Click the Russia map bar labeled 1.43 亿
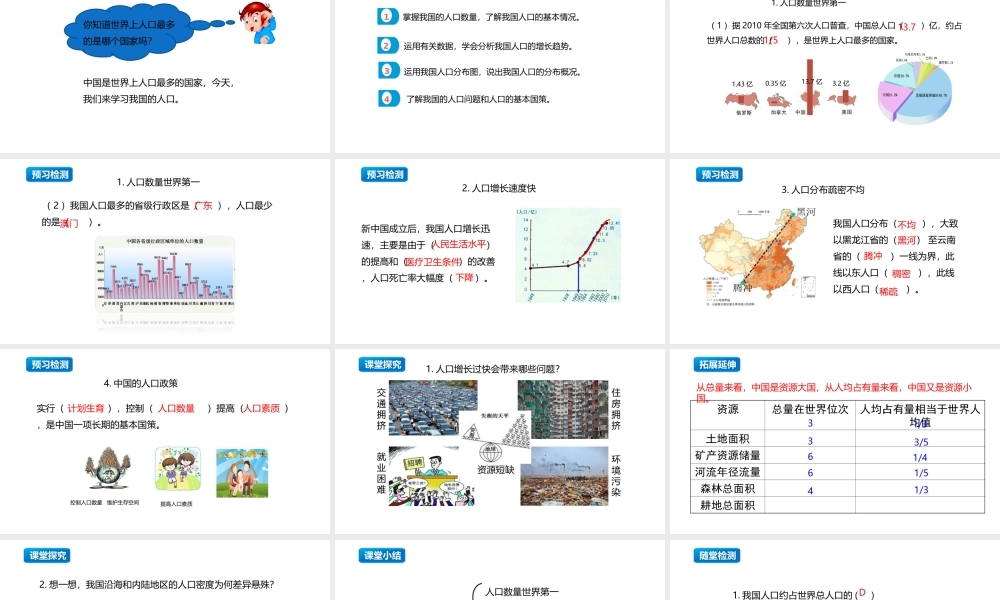This screenshot has height=600, width=1000. point(742,98)
